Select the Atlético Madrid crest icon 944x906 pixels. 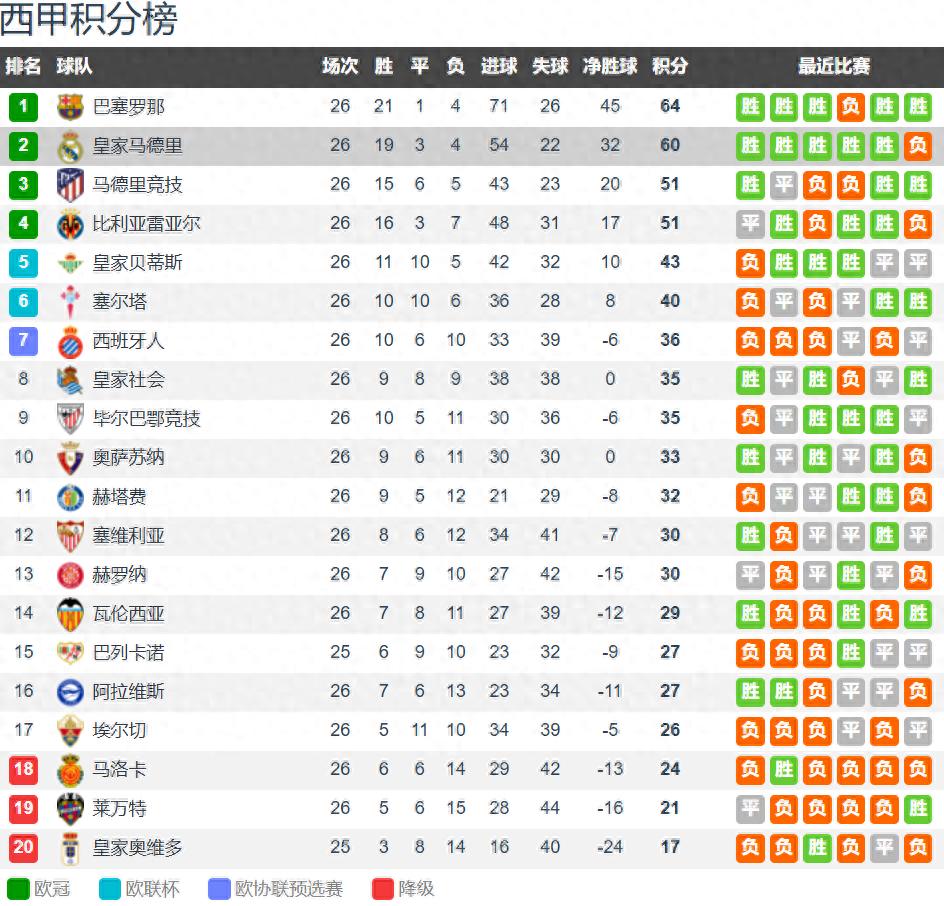tap(70, 185)
